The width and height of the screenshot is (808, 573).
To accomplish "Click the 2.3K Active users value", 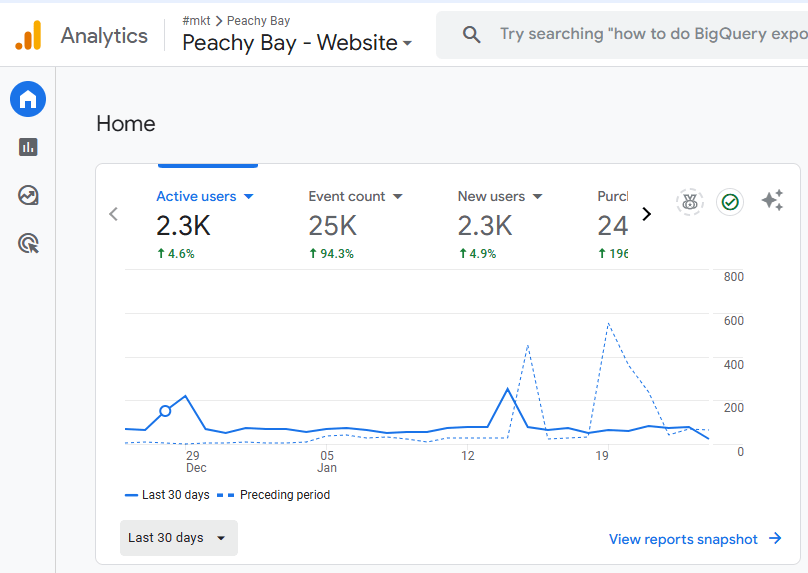I will [183, 226].
